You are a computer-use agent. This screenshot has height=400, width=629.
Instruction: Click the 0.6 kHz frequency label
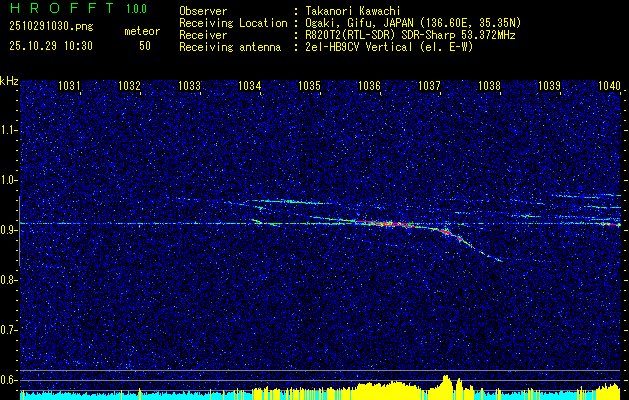(x=7, y=380)
